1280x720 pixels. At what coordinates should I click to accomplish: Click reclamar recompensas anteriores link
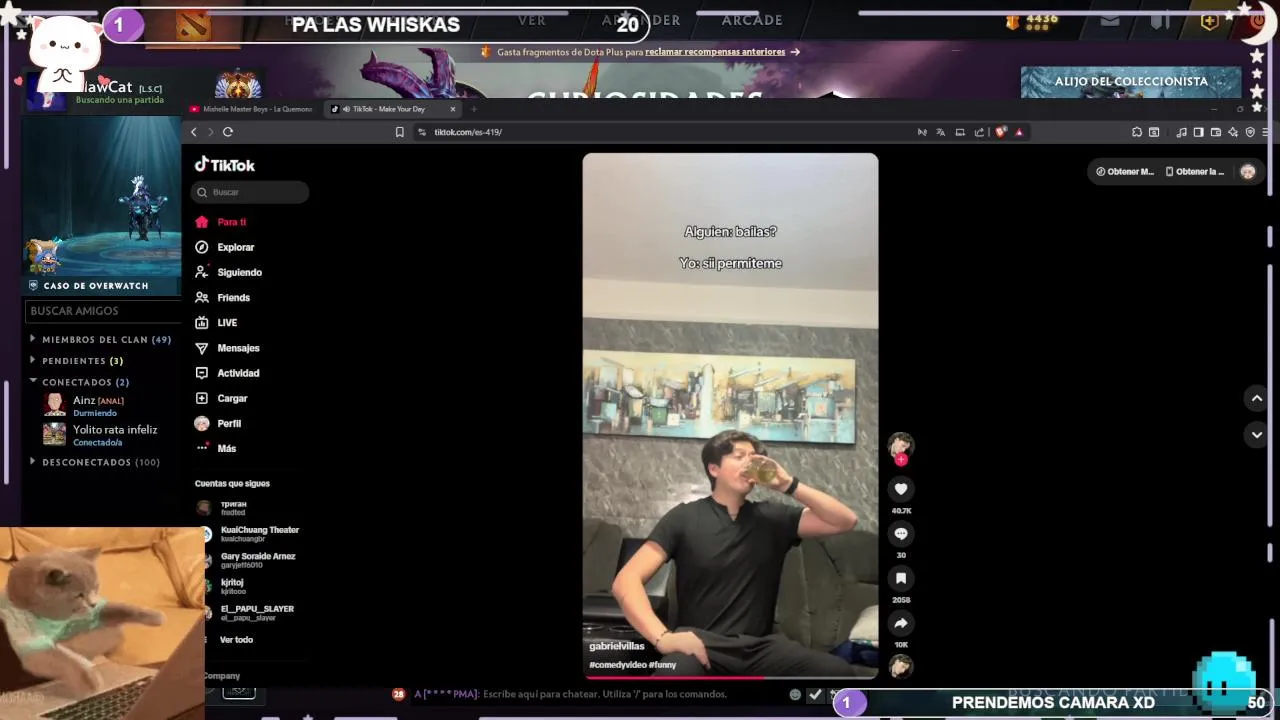[x=714, y=52]
